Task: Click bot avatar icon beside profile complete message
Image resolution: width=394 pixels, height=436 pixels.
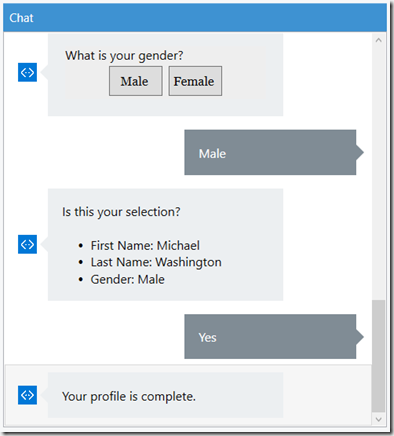Action: [27, 395]
